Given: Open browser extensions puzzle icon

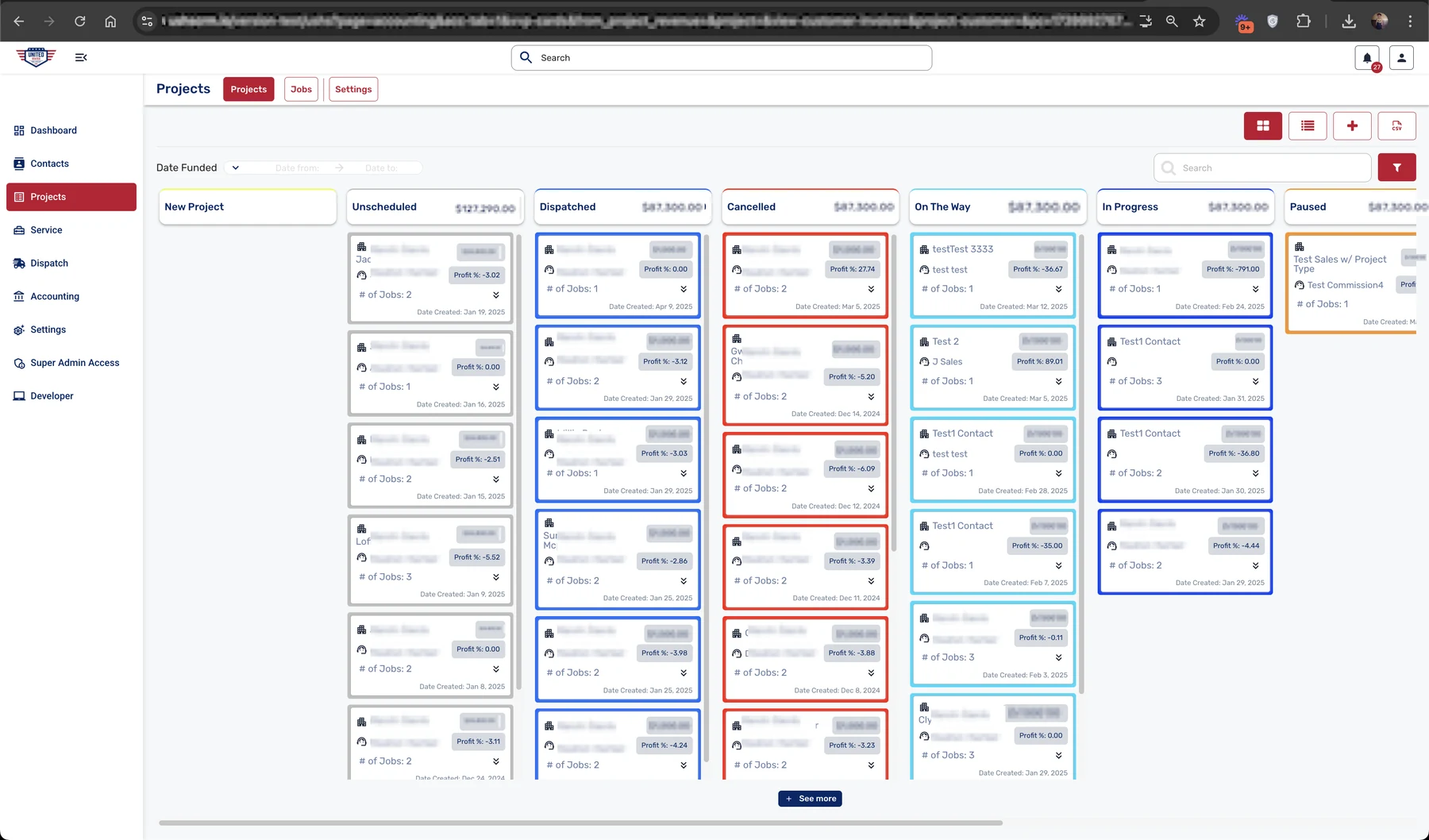Looking at the screenshot, I should pyautogui.click(x=1303, y=21).
